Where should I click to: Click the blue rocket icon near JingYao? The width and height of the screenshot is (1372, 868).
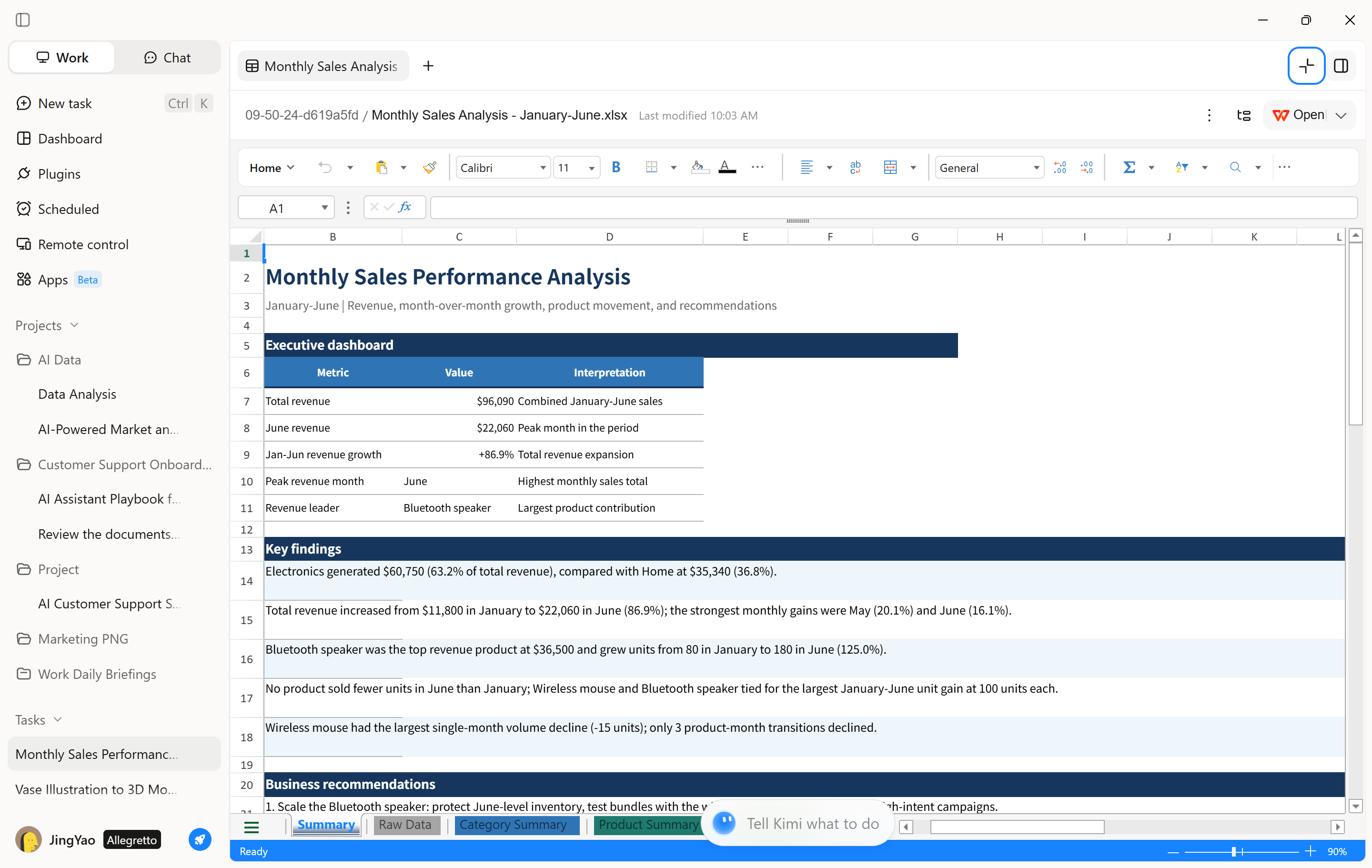(200, 839)
